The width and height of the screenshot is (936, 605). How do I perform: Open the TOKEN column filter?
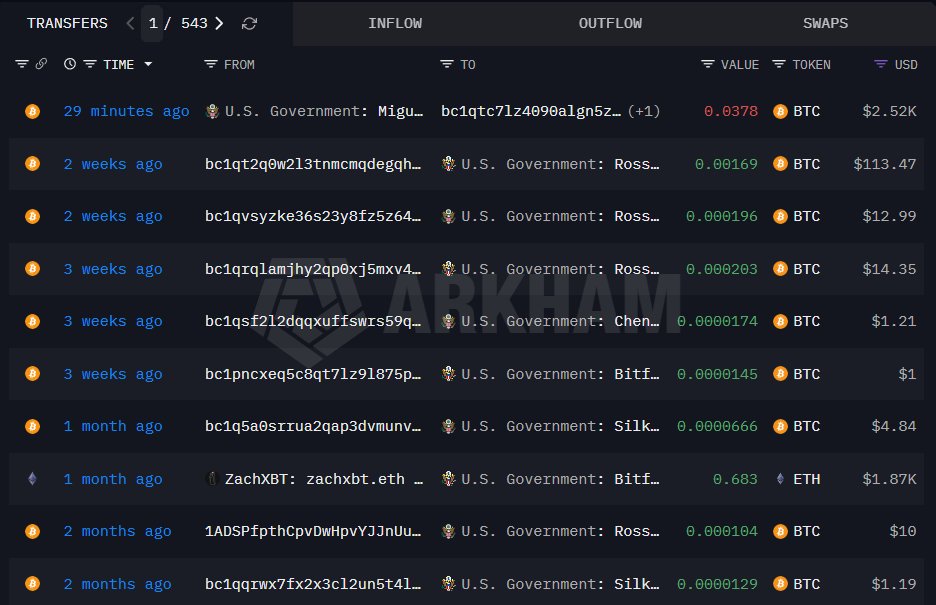tap(779, 64)
